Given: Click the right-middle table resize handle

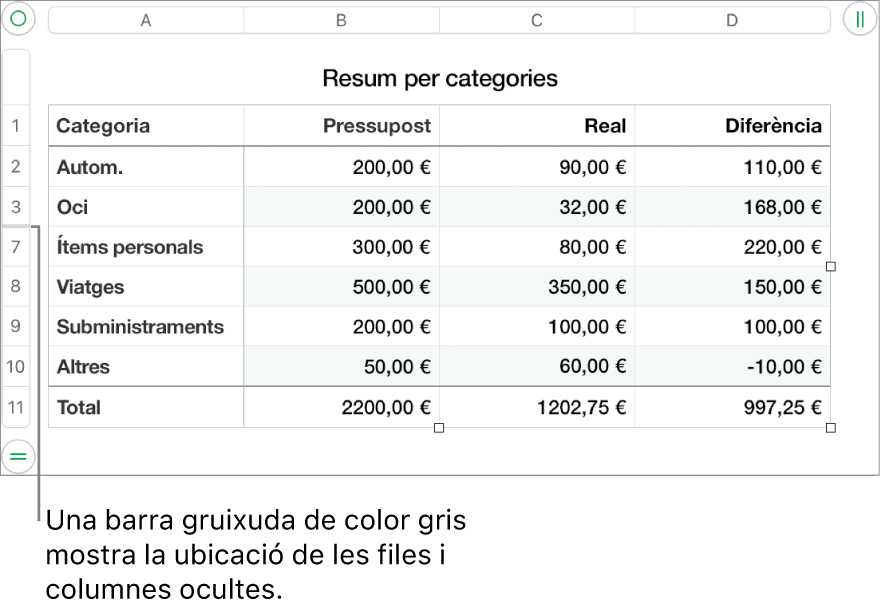Looking at the screenshot, I should tap(831, 267).
